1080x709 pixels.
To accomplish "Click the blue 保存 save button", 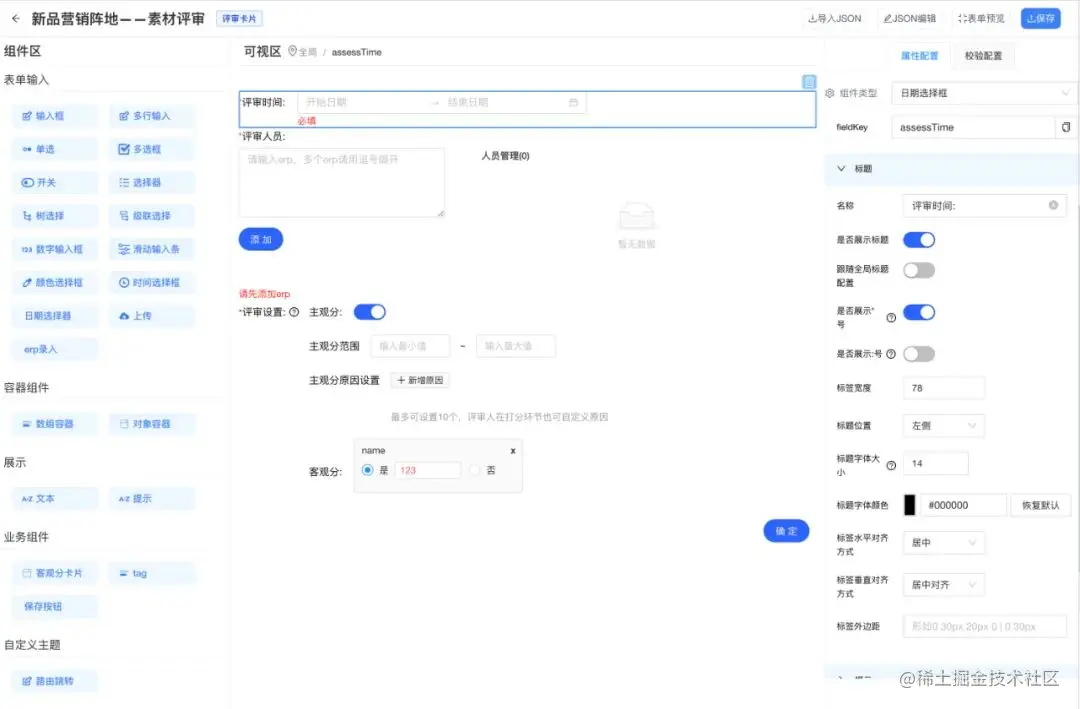I will point(1041,17).
